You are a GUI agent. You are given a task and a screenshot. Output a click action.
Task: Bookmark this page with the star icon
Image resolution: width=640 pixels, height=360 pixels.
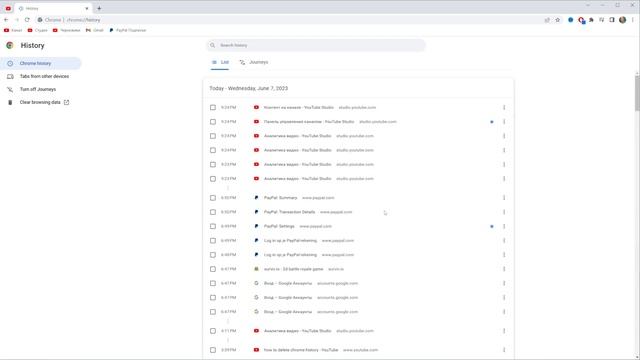[x=558, y=20]
